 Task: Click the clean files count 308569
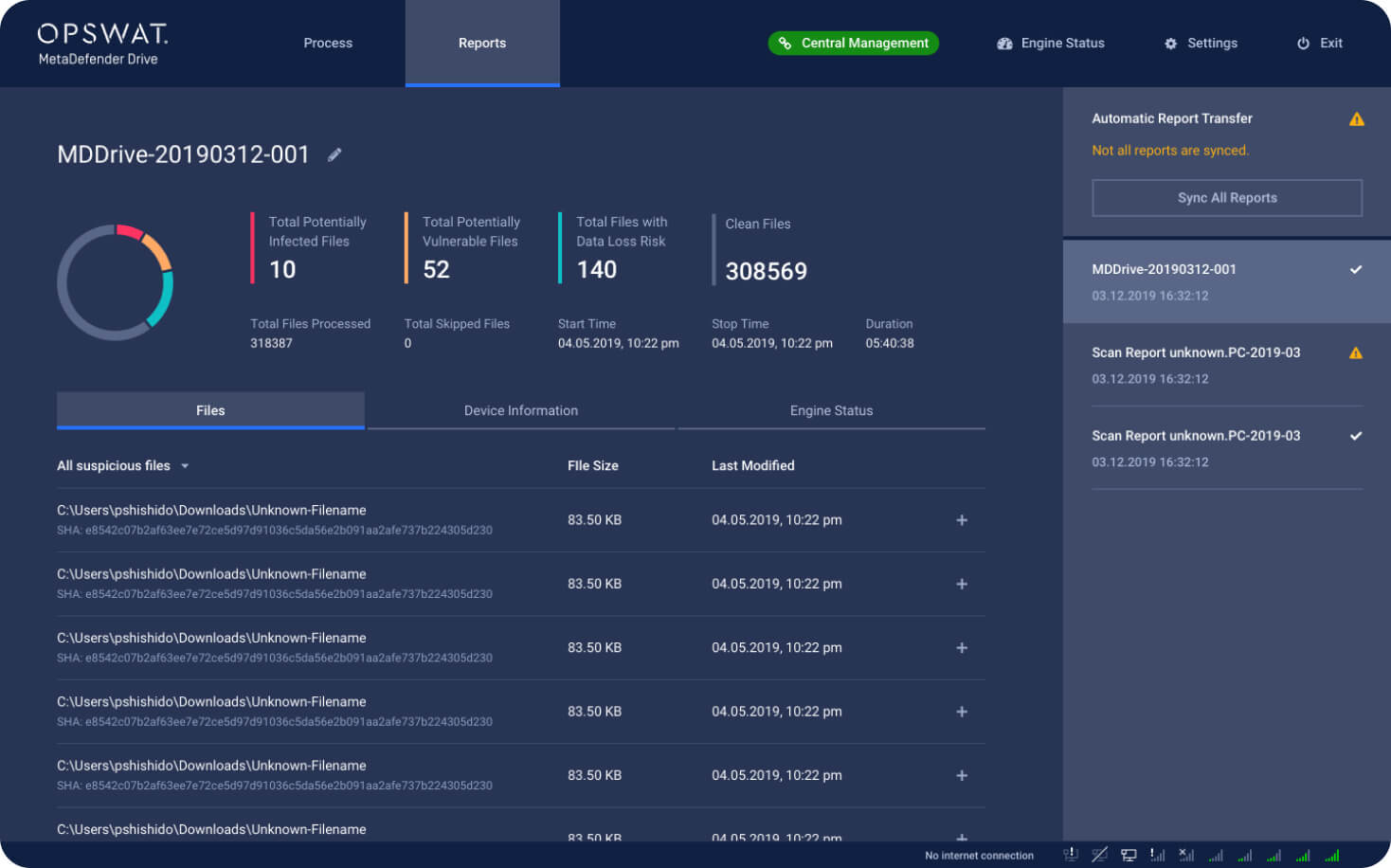[767, 272]
